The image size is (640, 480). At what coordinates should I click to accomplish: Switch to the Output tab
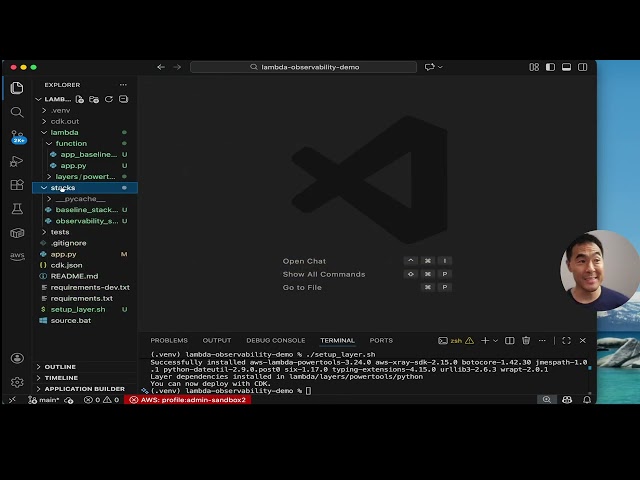point(217,340)
